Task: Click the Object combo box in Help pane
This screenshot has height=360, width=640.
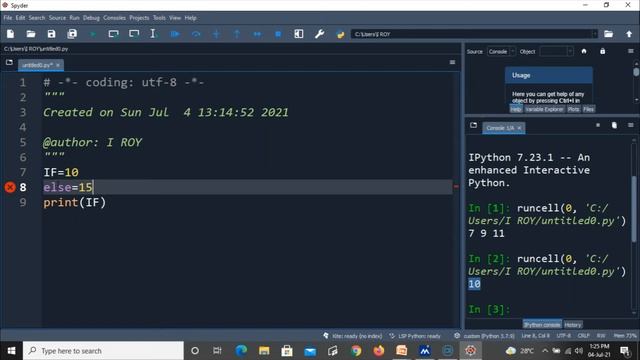Action: coord(556,51)
